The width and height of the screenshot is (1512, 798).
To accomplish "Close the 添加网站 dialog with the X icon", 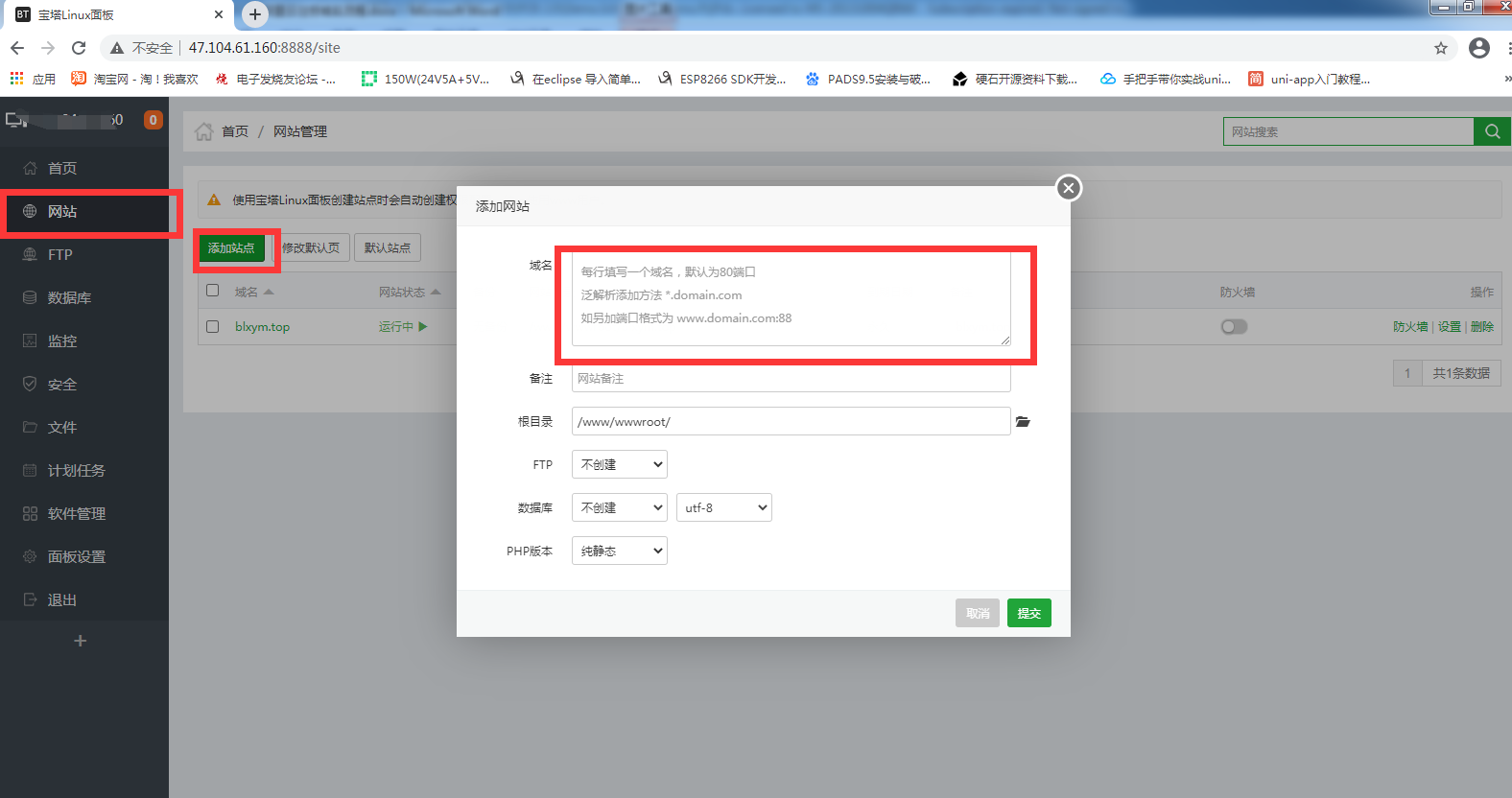I will point(1069,188).
